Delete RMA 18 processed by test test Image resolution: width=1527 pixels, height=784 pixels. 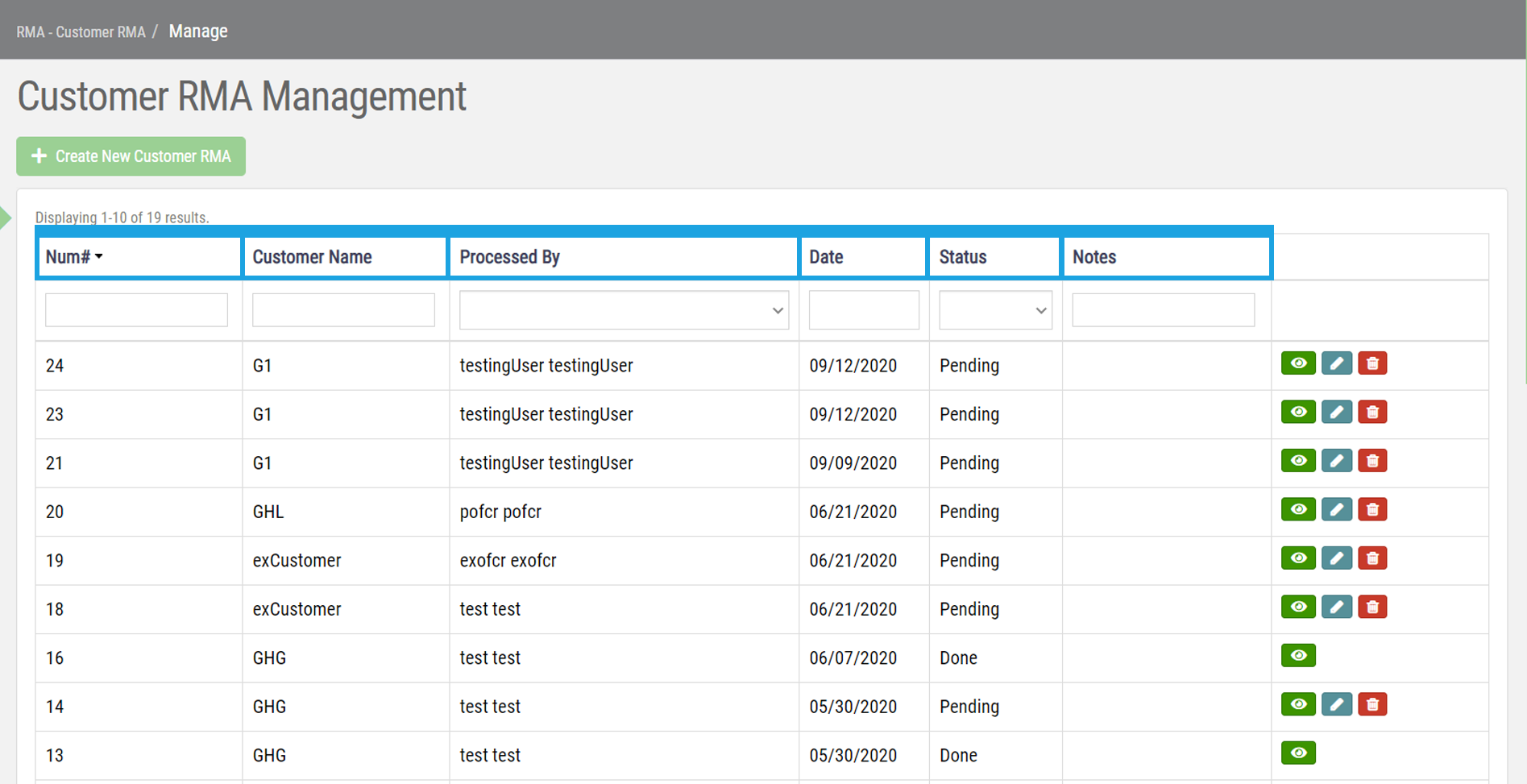pyautogui.click(x=1372, y=607)
